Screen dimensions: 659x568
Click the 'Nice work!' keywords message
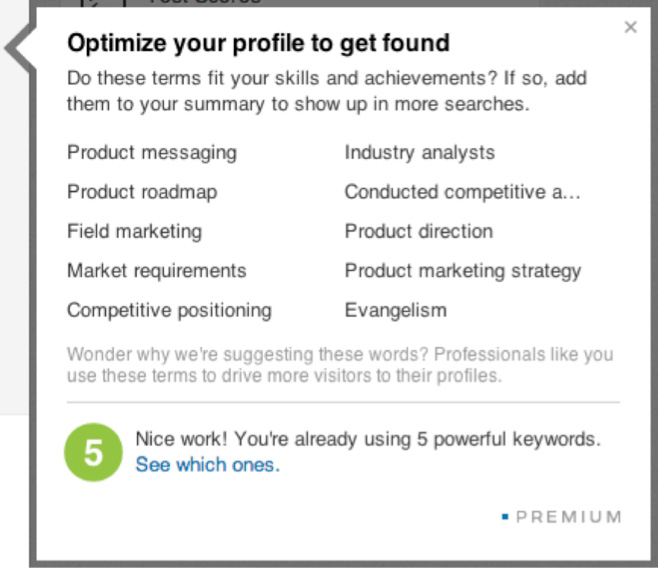point(368,439)
